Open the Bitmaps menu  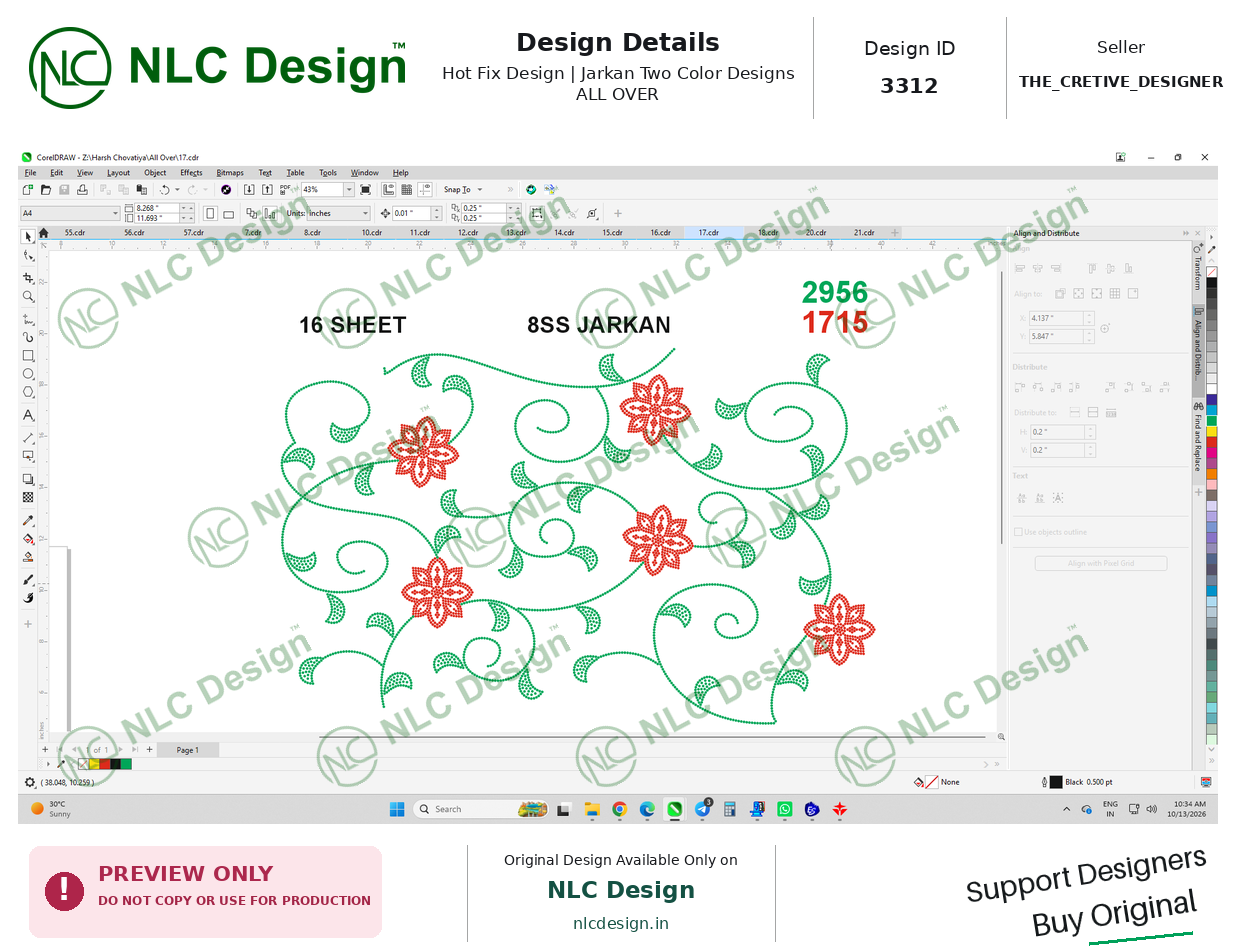pos(230,173)
